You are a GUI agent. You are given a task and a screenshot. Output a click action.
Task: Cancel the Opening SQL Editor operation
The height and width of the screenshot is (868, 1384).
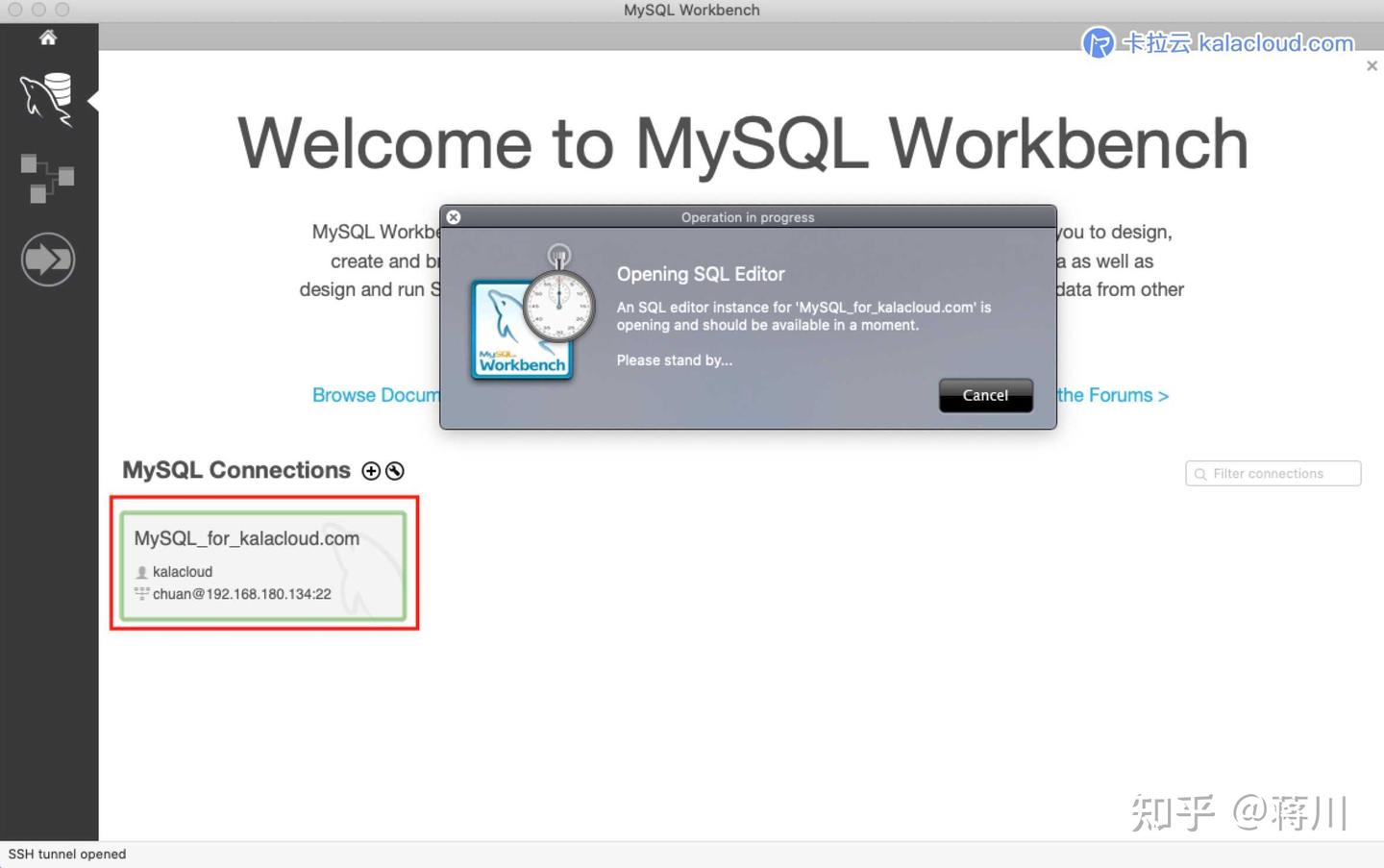click(x=985, y=395)
